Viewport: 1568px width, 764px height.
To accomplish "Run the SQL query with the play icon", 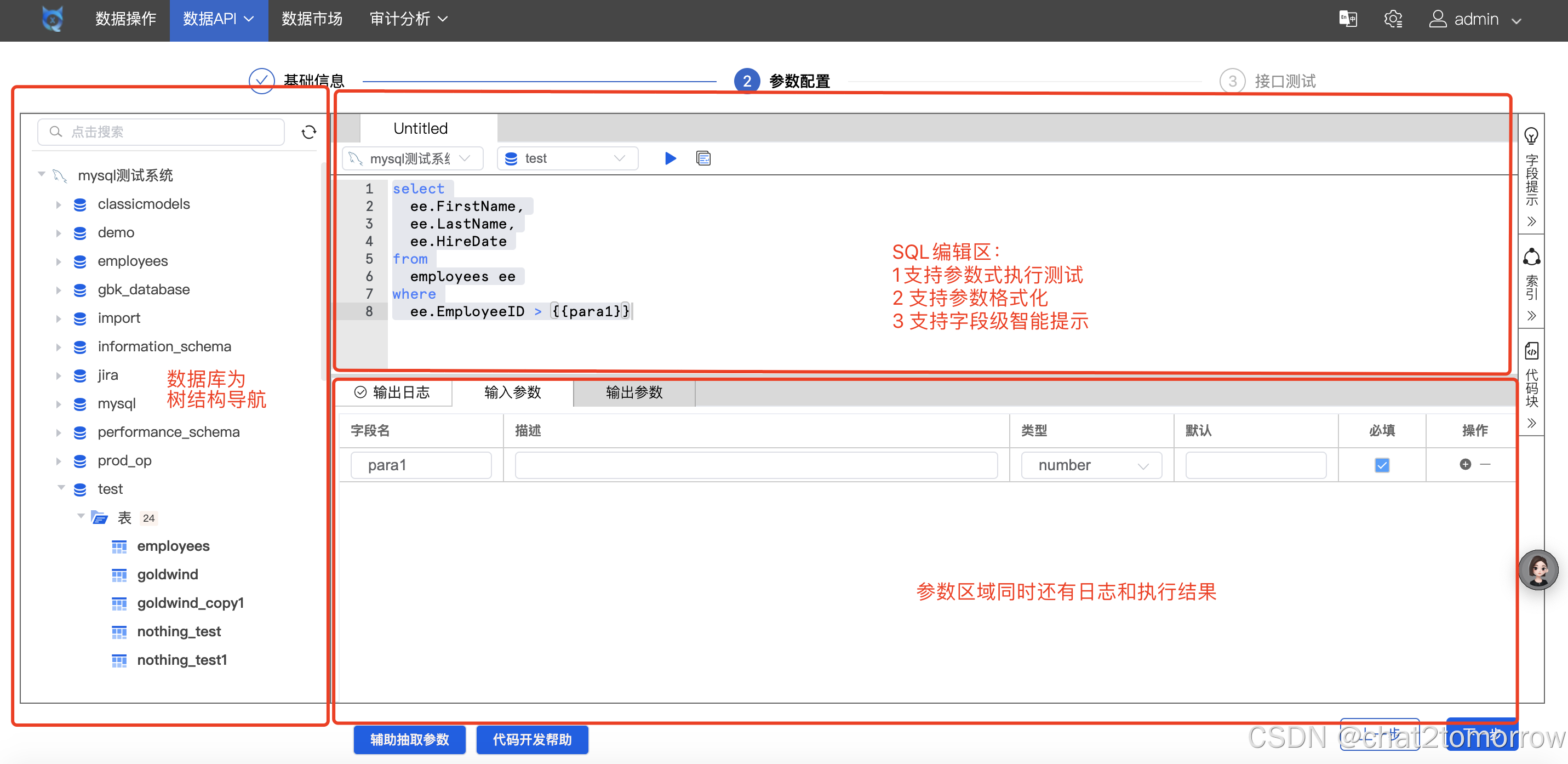I will pyautogui.click(x=670, y=158).
